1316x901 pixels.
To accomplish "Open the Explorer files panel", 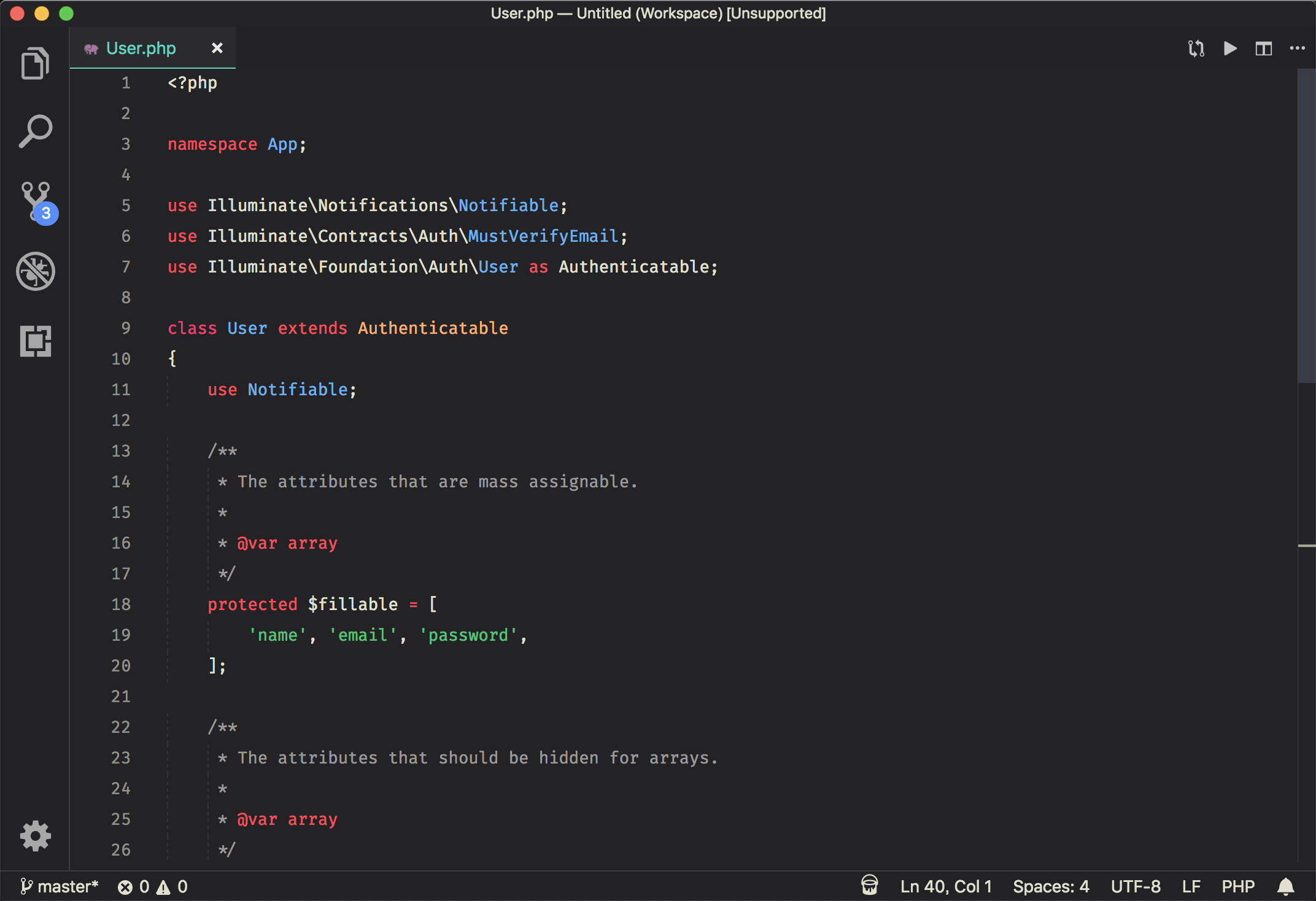I will click(x=35, y=63).
